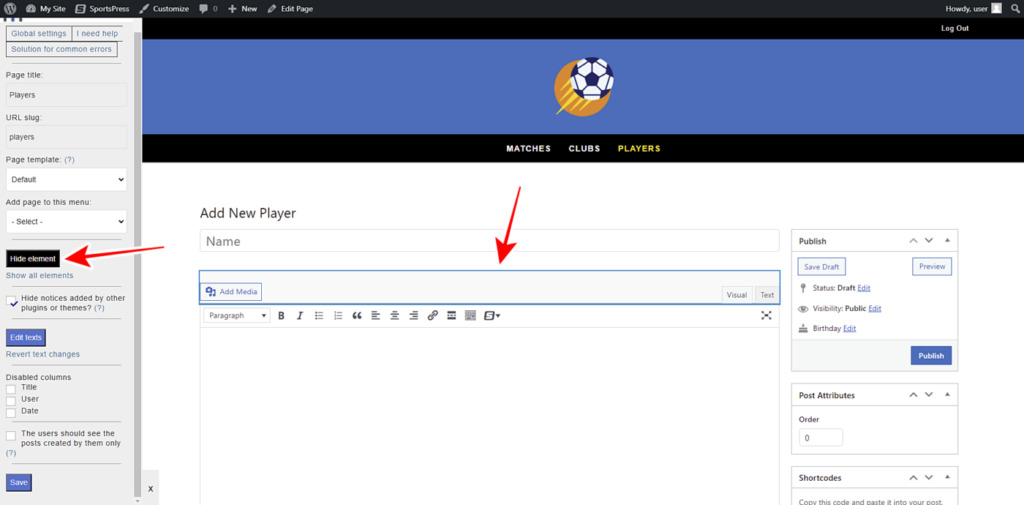Open SportsPress admin bar menu

102,8
